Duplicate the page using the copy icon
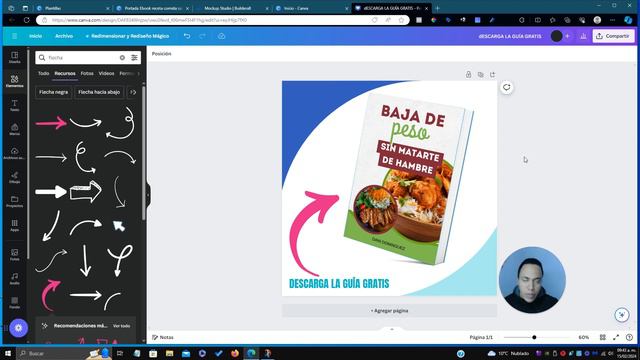 pyautogui.click(x=480, y=74)
